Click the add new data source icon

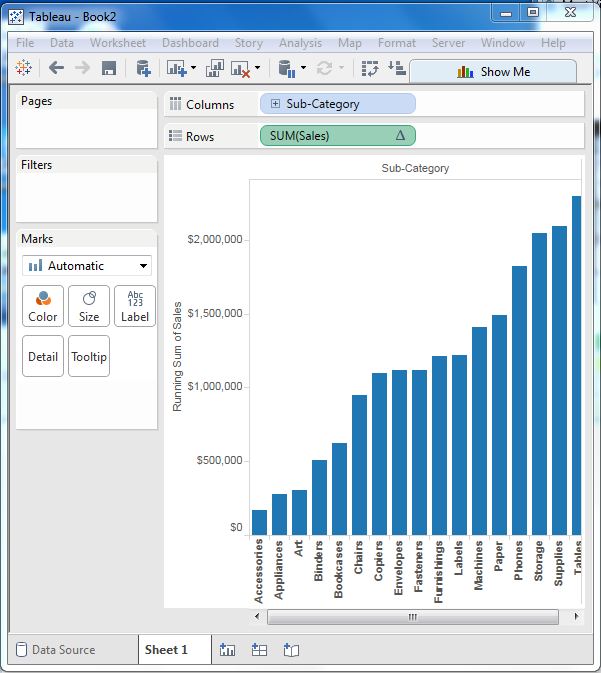143,68
